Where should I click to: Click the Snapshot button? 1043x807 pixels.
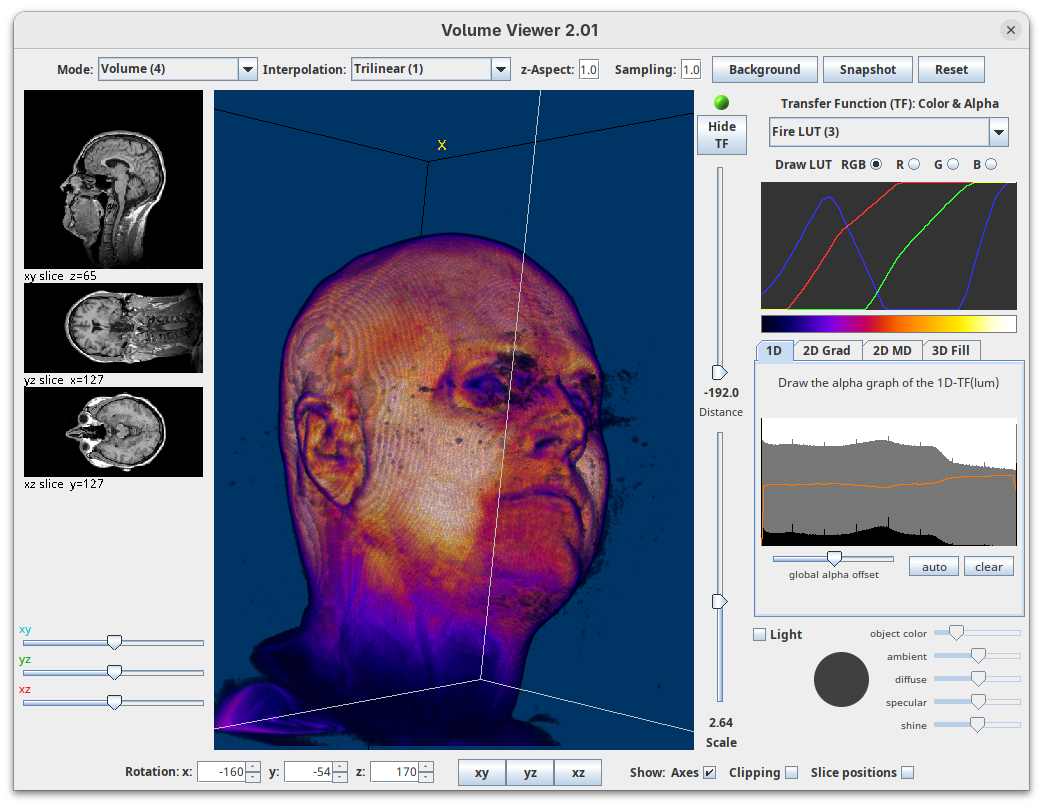point(867,69)
